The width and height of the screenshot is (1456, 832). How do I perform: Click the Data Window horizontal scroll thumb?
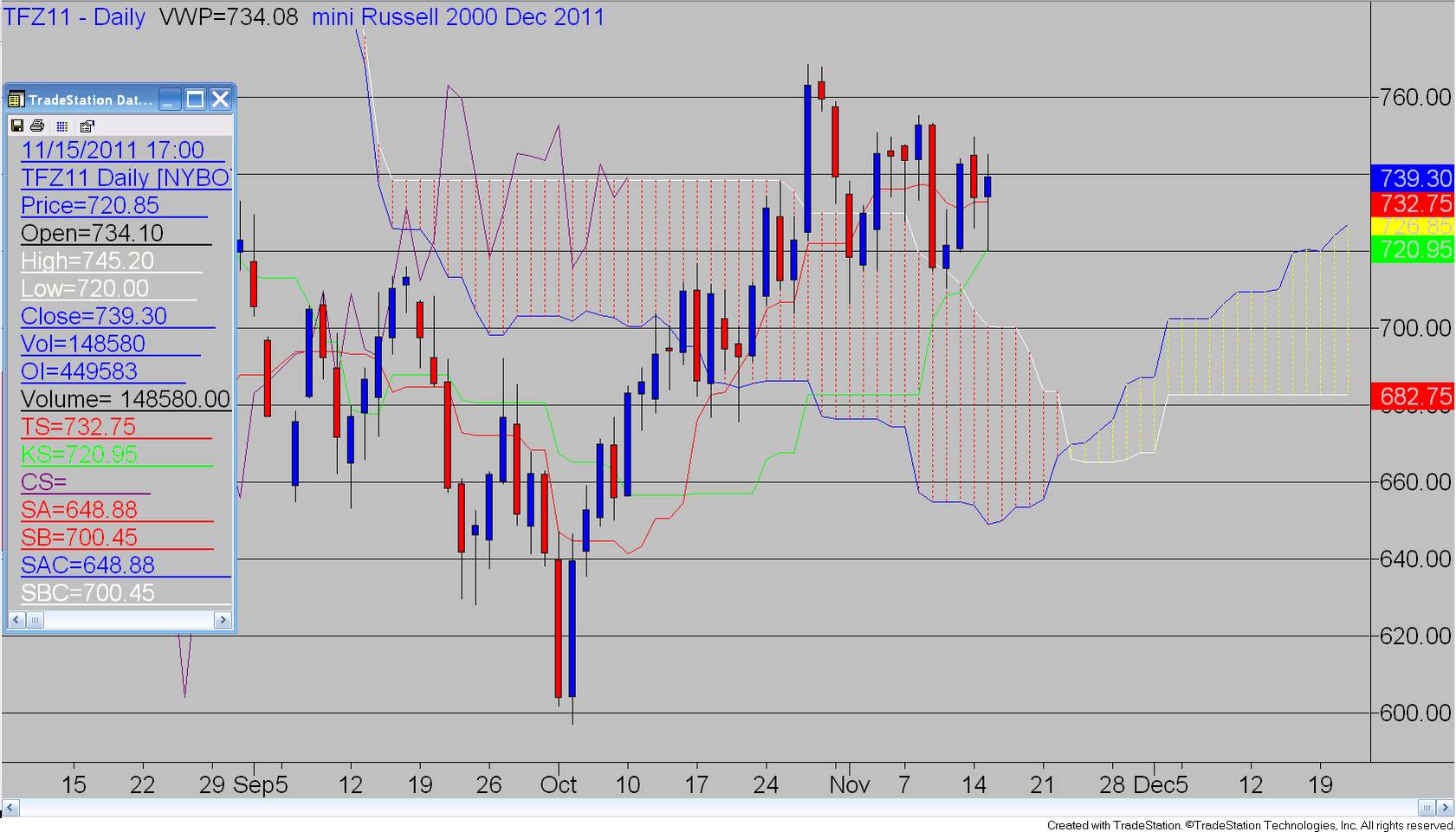35,620
